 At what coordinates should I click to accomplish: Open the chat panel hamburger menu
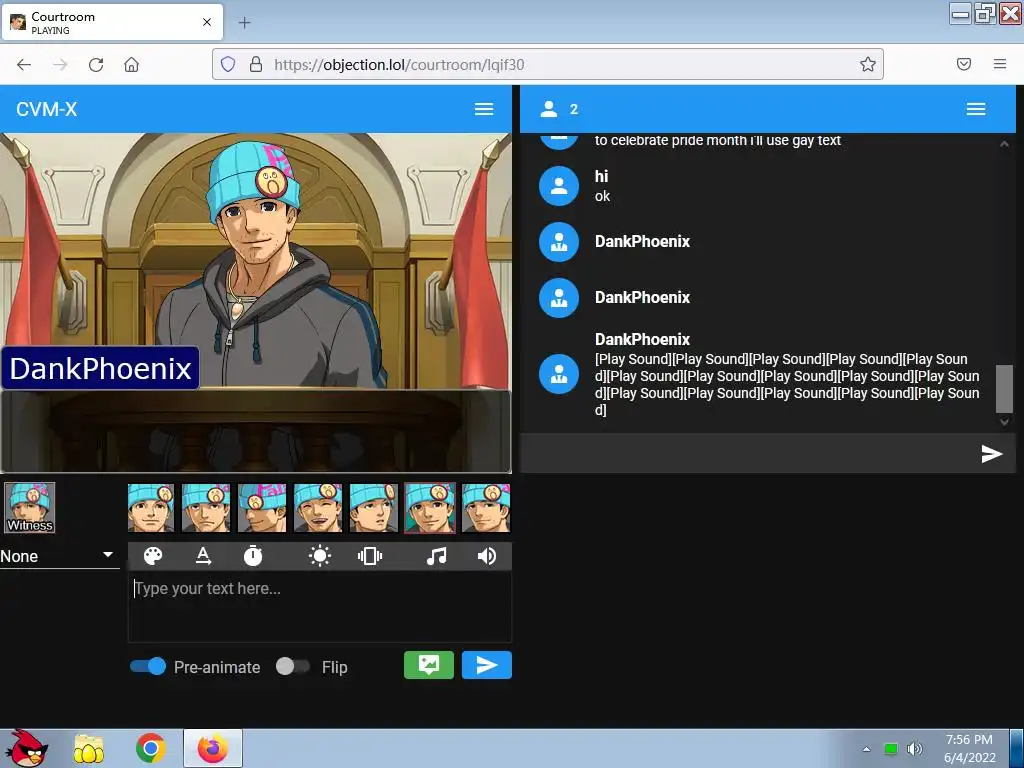click(x=976, y=109)
